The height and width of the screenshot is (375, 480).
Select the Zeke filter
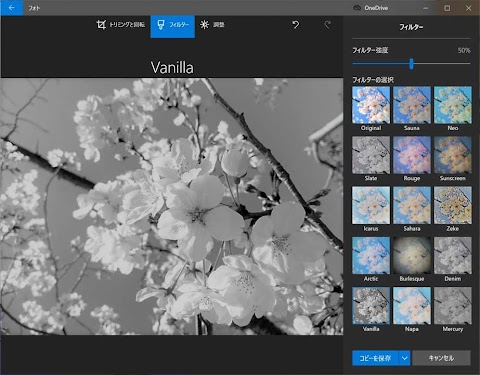[x=453, y=205]
